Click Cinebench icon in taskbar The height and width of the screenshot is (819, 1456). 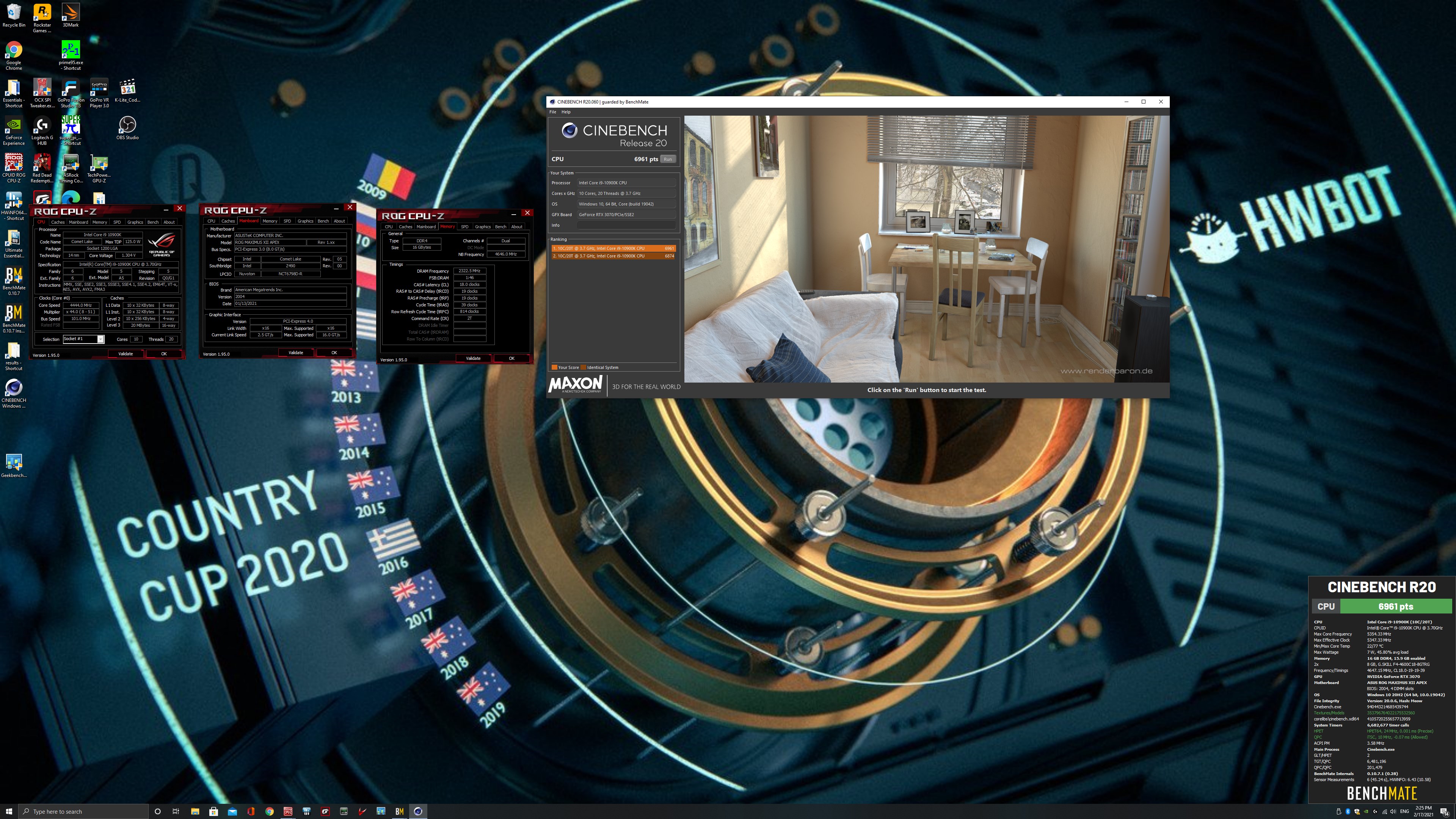(418, 811)
